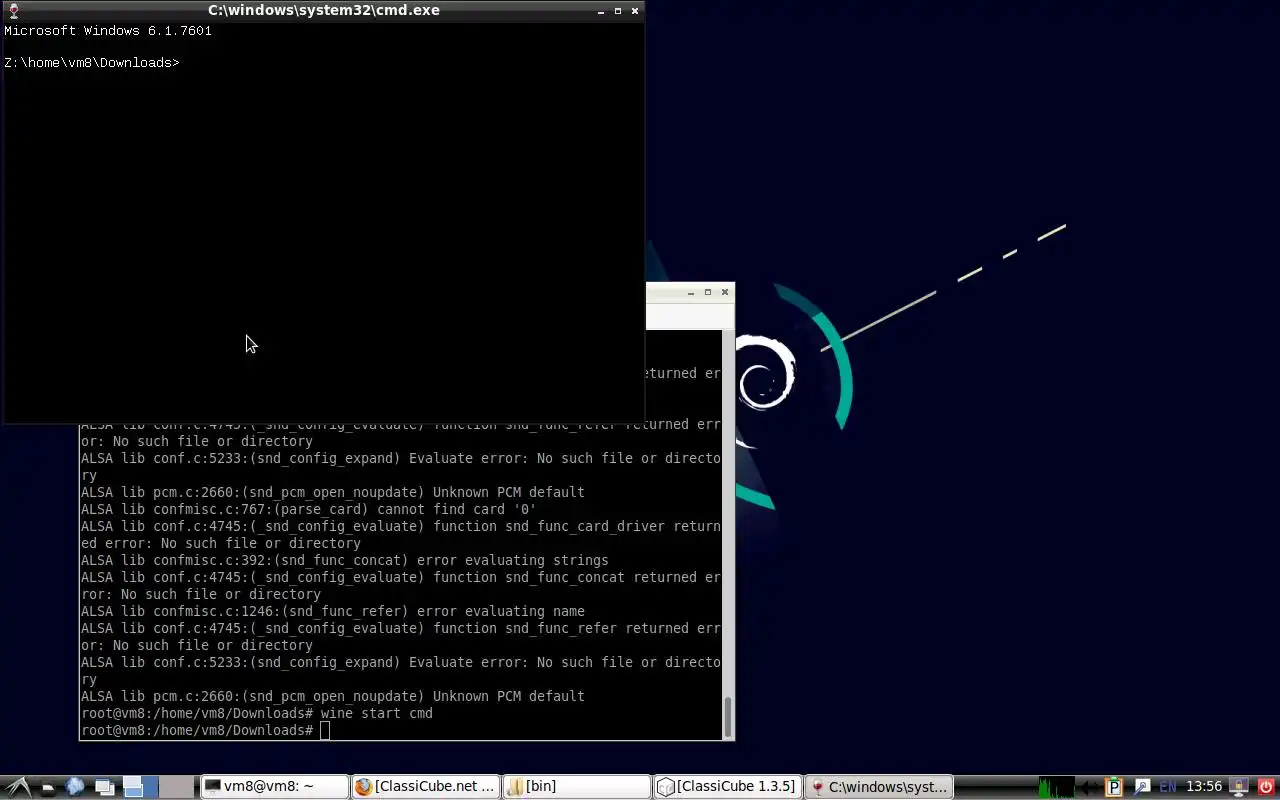Screen dimensions: 1280x800
Task: Switch to ClassiCube.net browser taskbar button
Action: (x=425, y=787)
